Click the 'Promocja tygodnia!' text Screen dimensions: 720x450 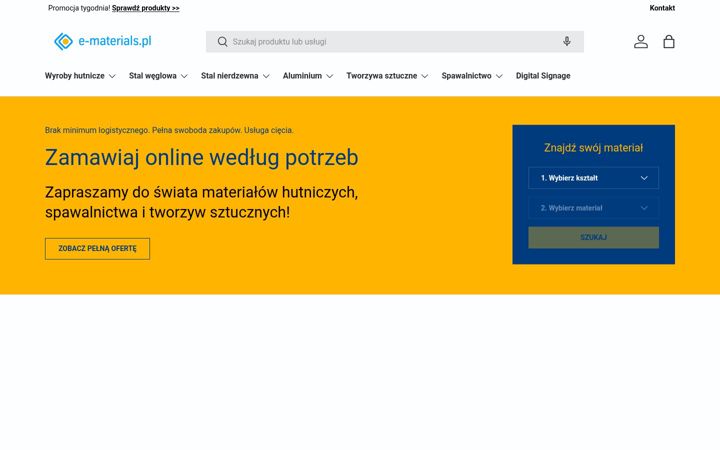79,8
